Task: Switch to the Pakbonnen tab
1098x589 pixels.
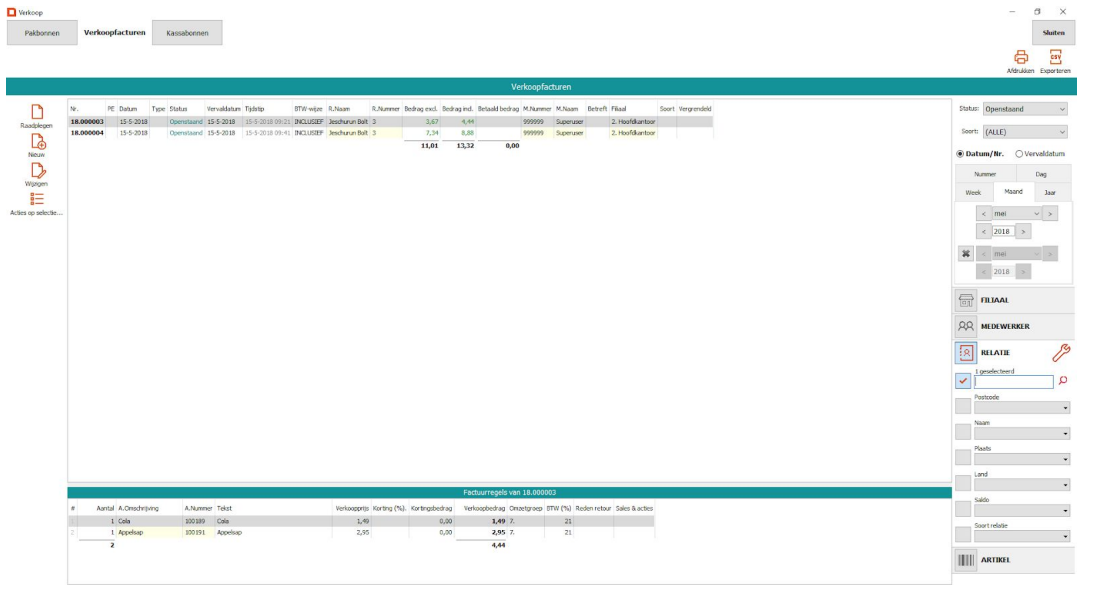Action: pos(42,33)
